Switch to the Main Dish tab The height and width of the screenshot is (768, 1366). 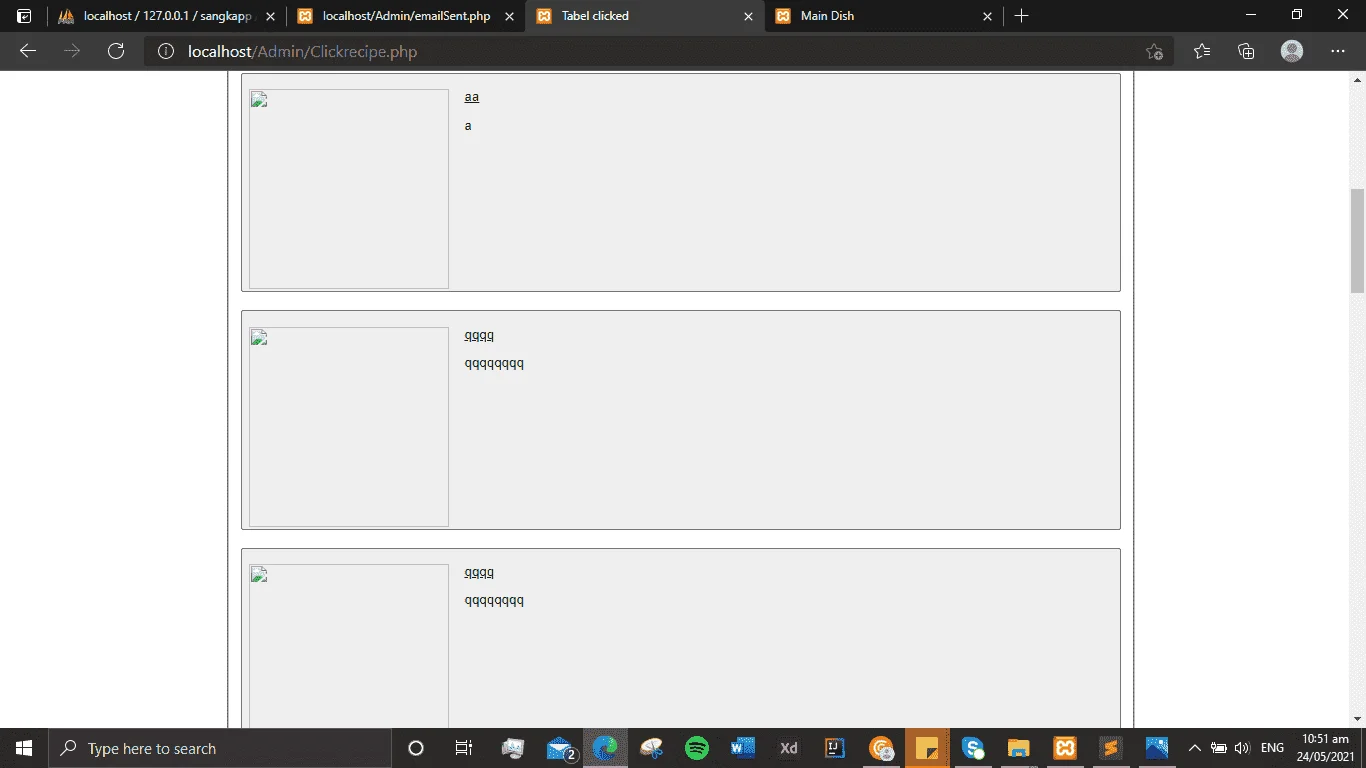pyautogui.click(x=884, y=16)
